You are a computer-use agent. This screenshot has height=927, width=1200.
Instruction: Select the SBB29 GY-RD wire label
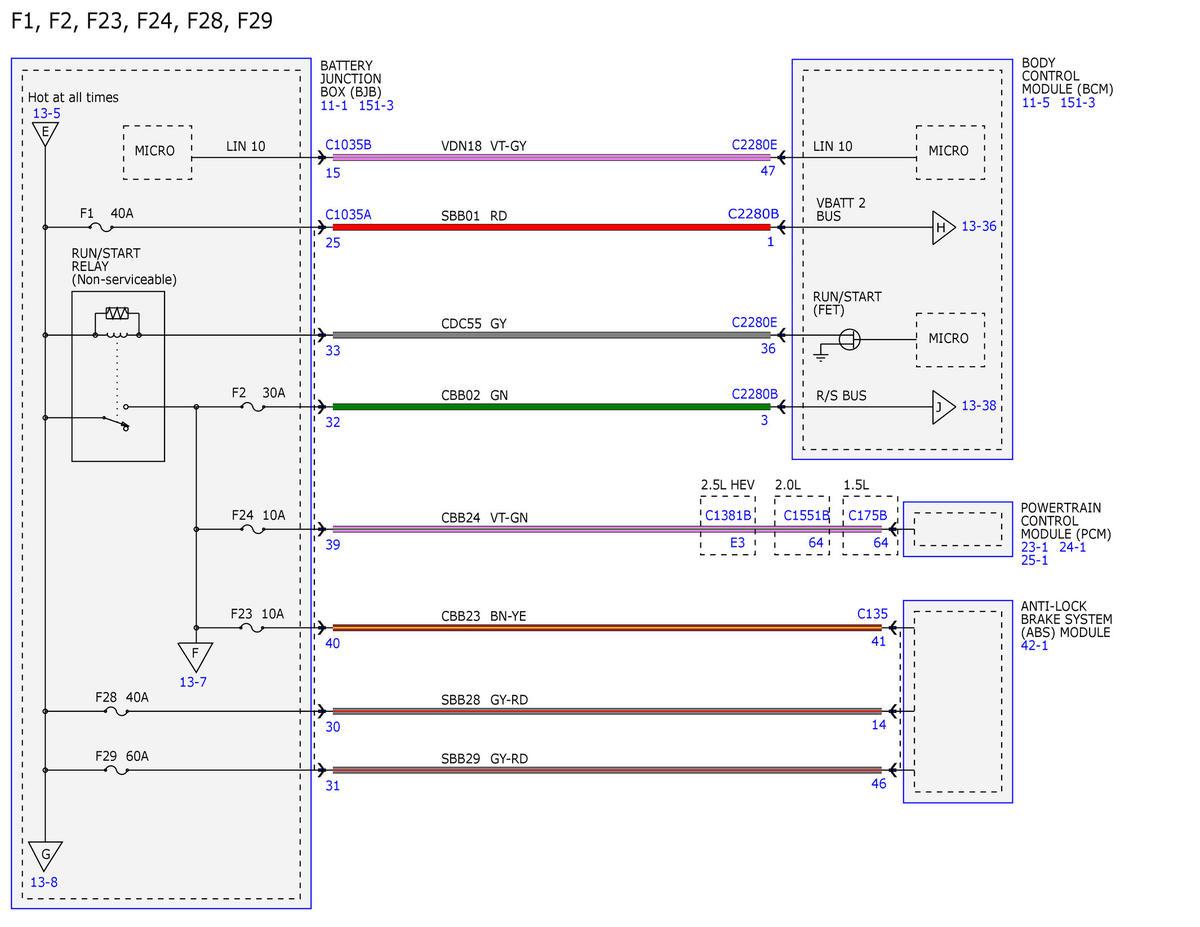484,759
